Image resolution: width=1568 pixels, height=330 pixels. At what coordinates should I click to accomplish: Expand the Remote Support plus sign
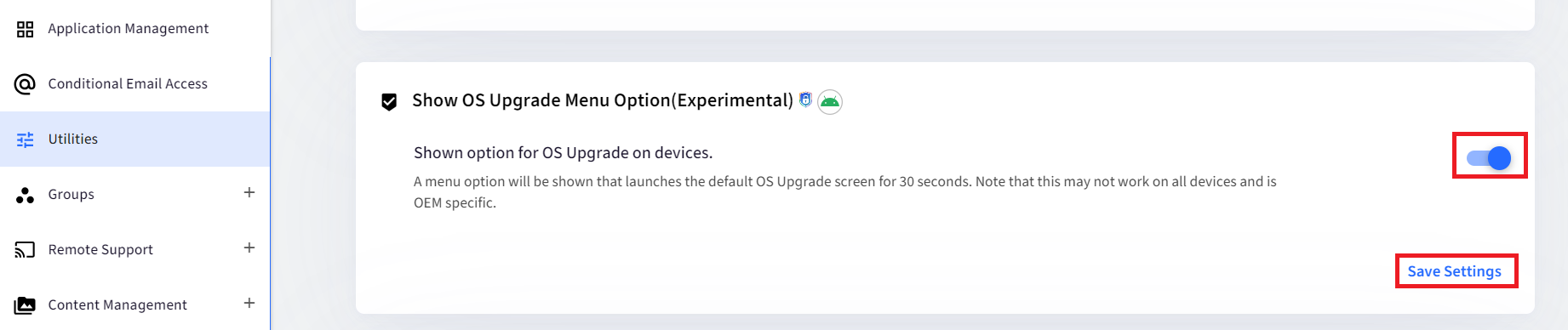point(249,248)
